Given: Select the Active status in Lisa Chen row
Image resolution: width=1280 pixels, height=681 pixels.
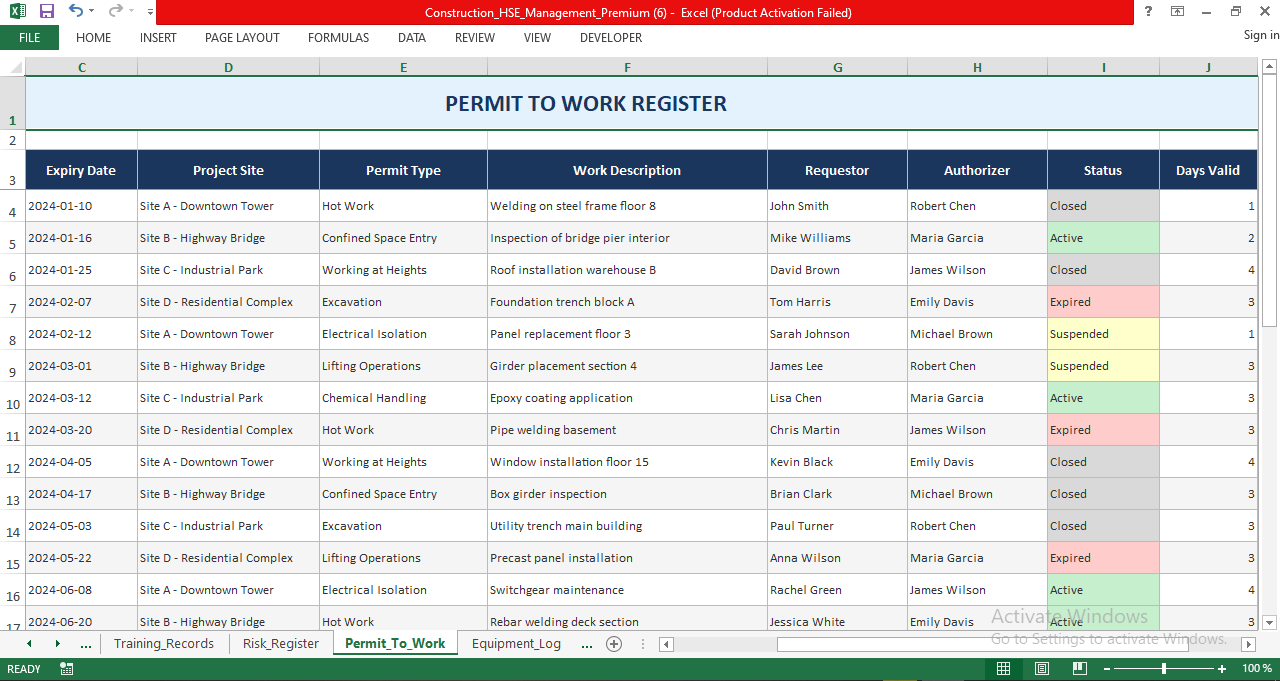Looking at the screenshot, I should [1103, 398].
